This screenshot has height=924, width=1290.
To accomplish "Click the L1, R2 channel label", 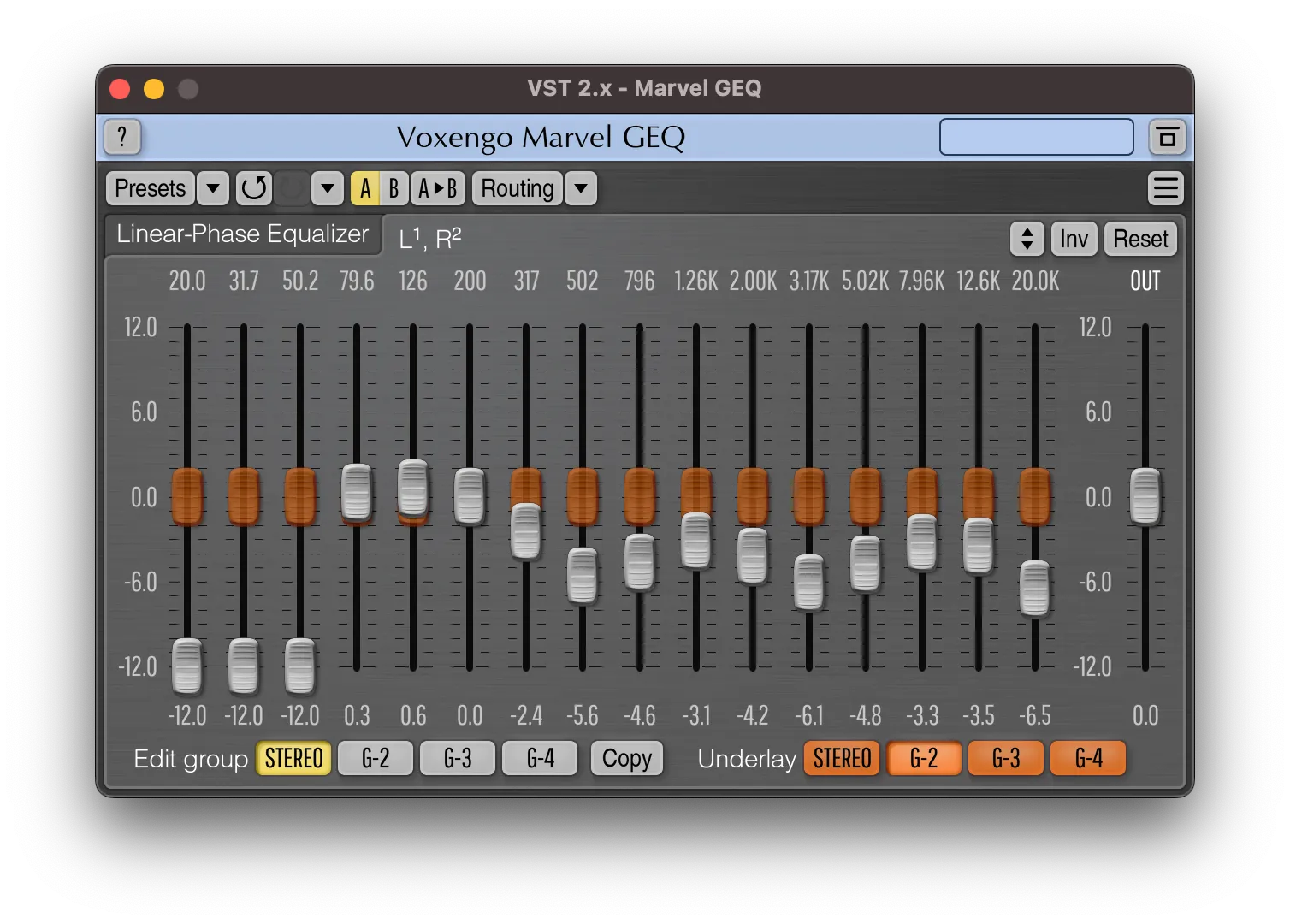I will (x=430, y=239).
